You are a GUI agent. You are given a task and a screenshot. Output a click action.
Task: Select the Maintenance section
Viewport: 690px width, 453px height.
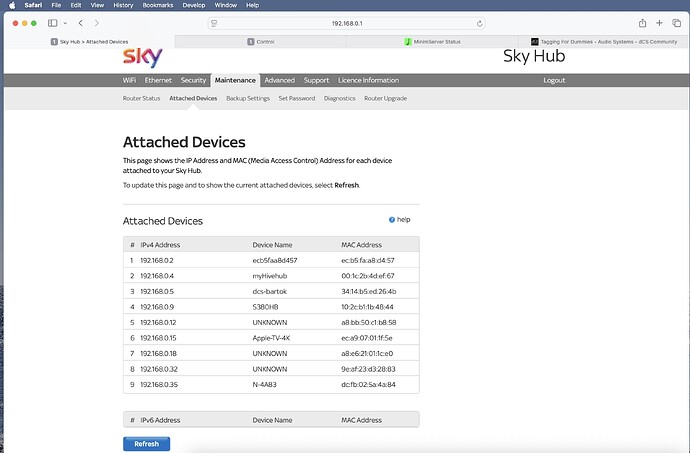pyautogui.click(x=235, y=80)
